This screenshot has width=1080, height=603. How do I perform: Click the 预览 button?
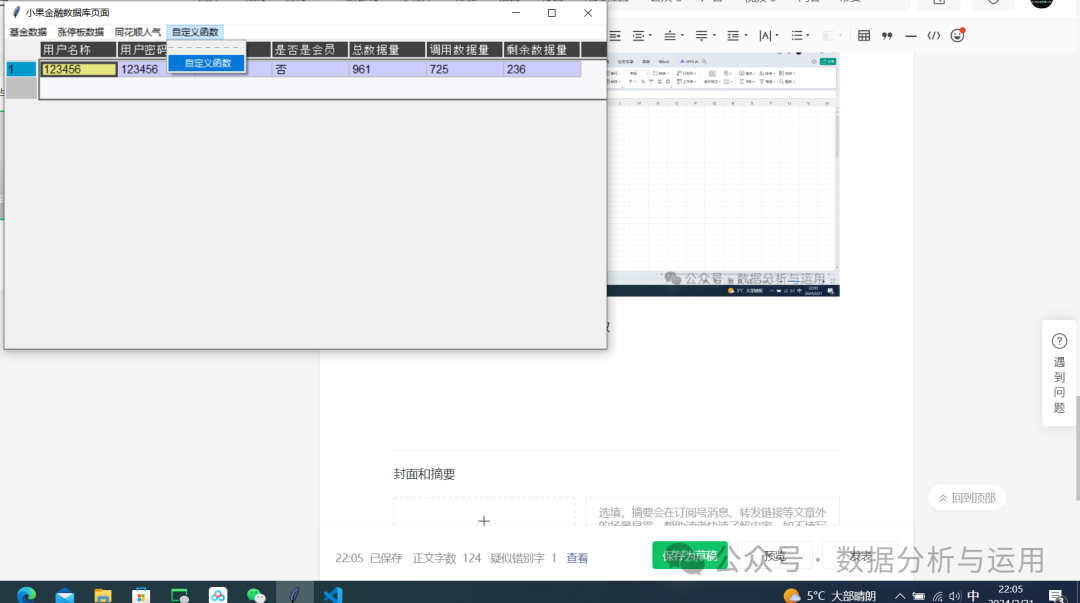point(775,555)
